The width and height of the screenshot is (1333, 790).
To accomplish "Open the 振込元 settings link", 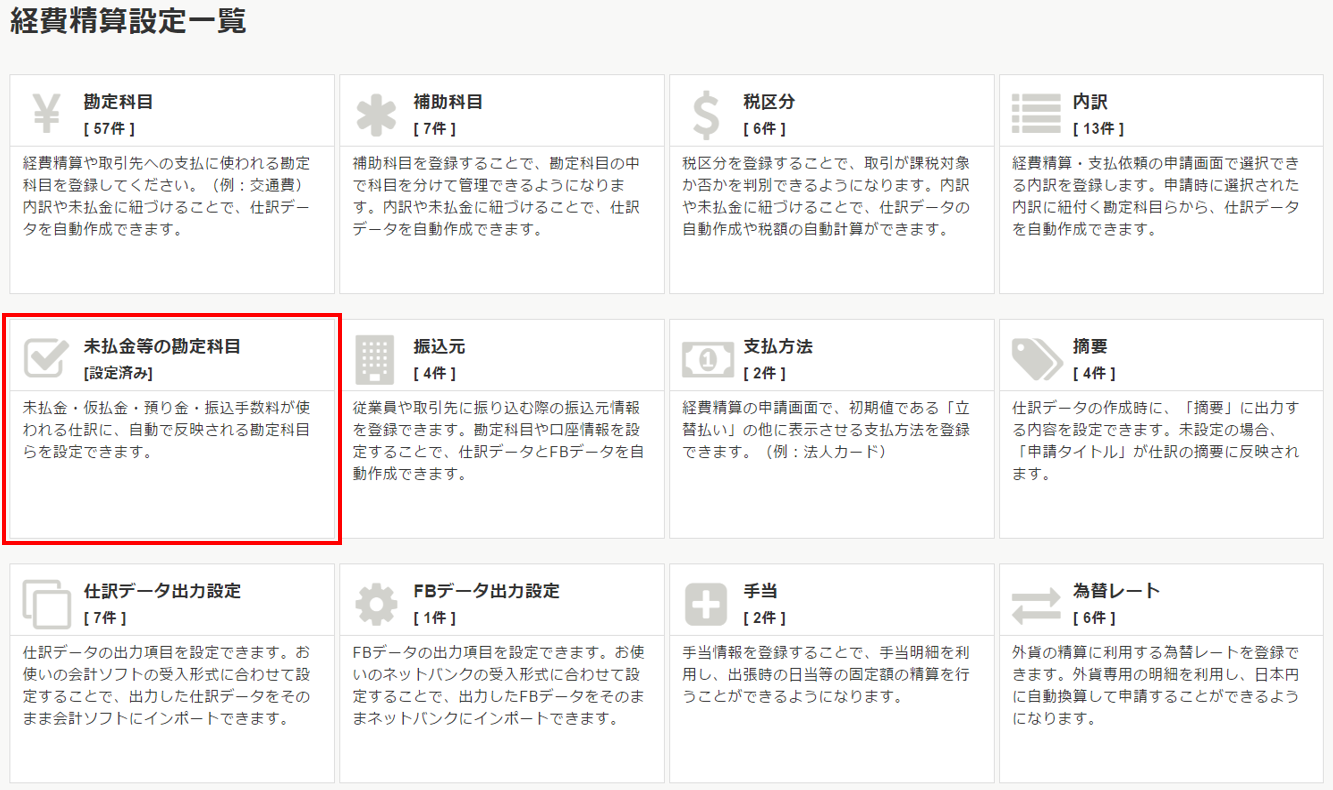I will 439,347.
